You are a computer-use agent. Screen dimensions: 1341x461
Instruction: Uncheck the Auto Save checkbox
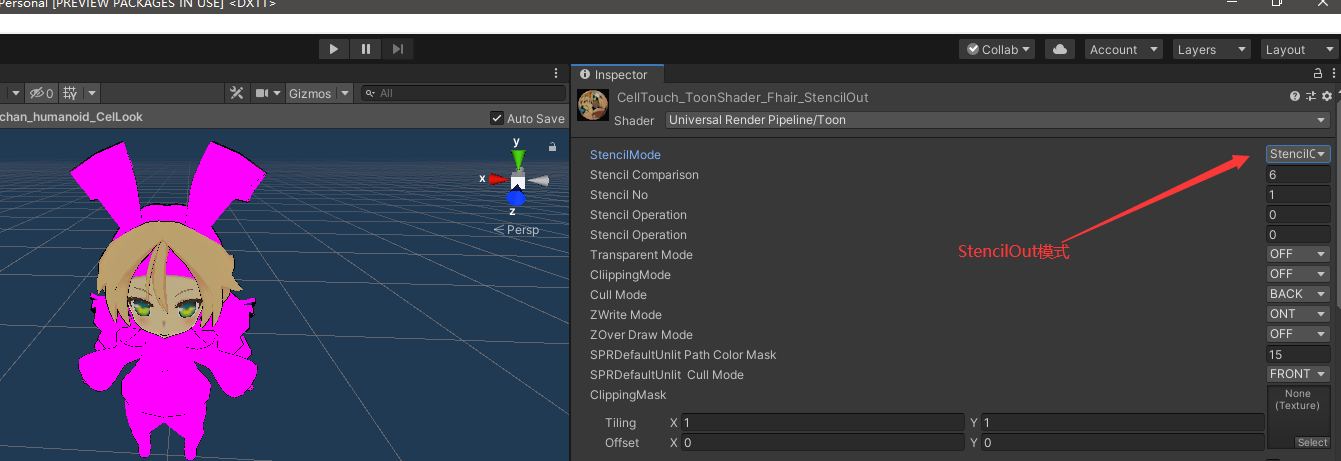(497, 118)
